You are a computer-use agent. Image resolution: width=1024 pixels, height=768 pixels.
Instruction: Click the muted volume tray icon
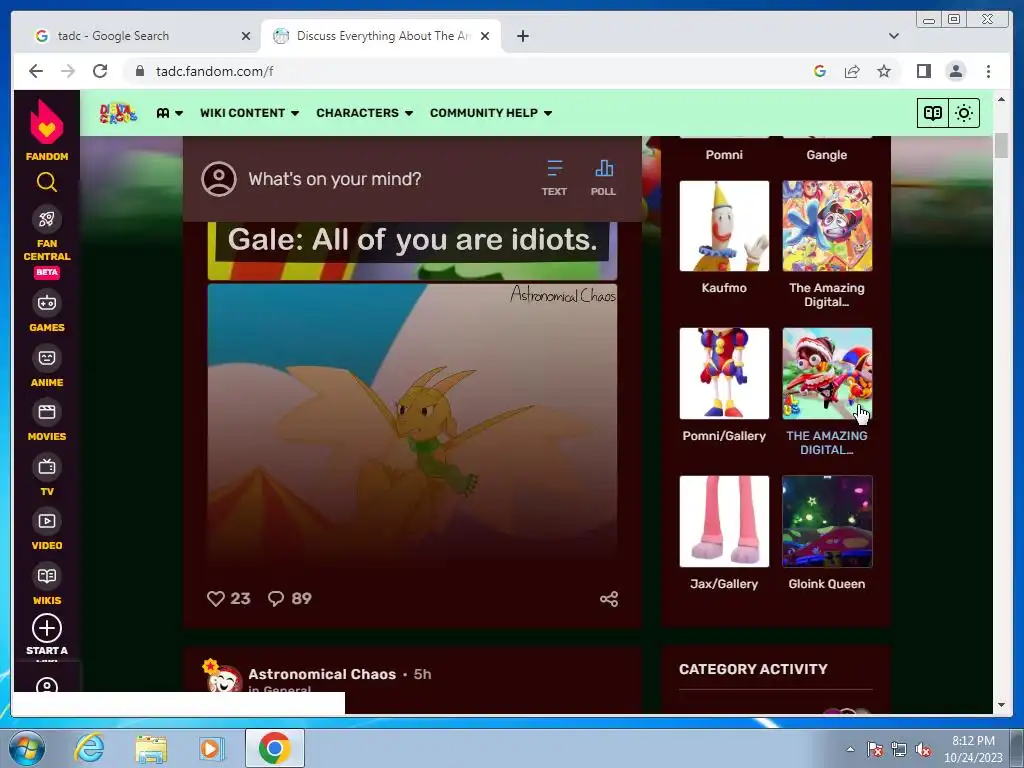[x=923, y=749]
